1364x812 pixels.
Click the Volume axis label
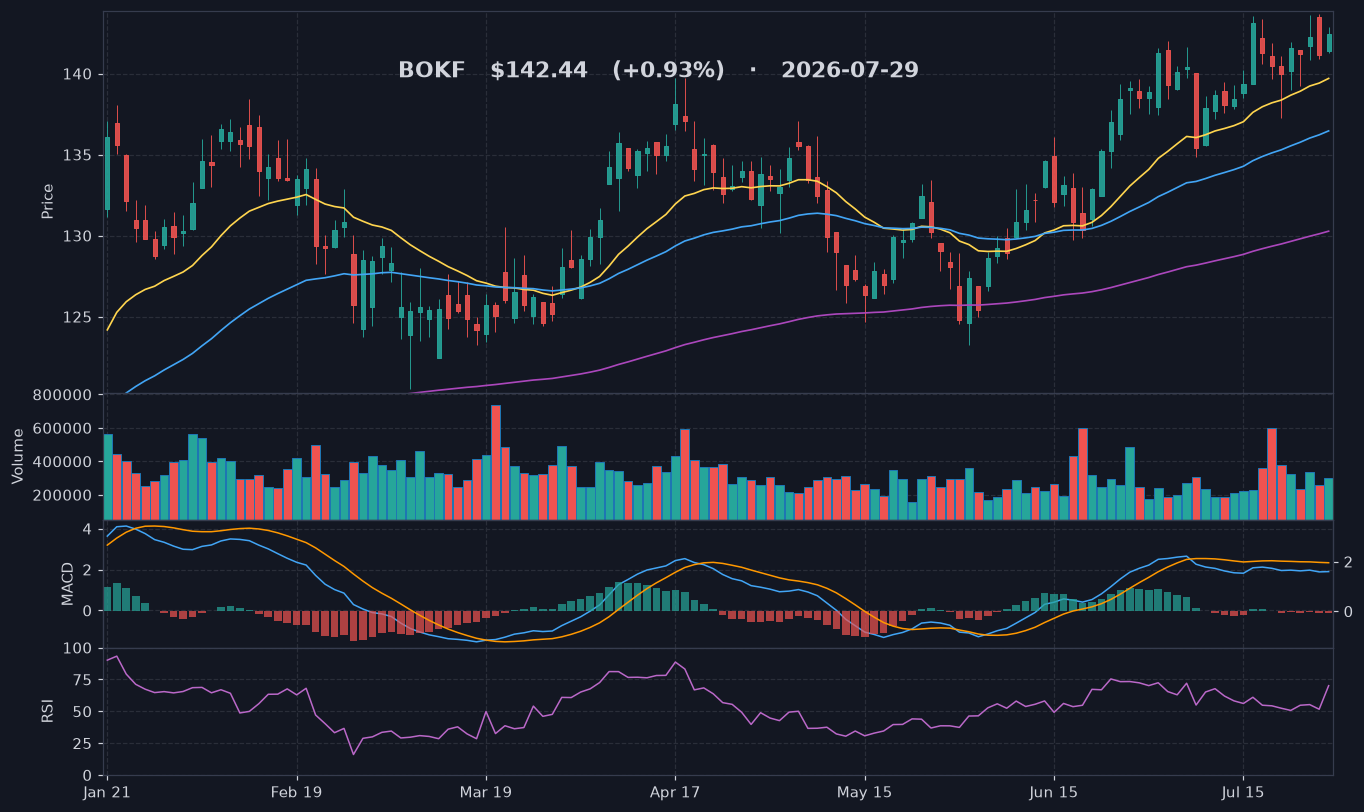click(x=18, y=456)
